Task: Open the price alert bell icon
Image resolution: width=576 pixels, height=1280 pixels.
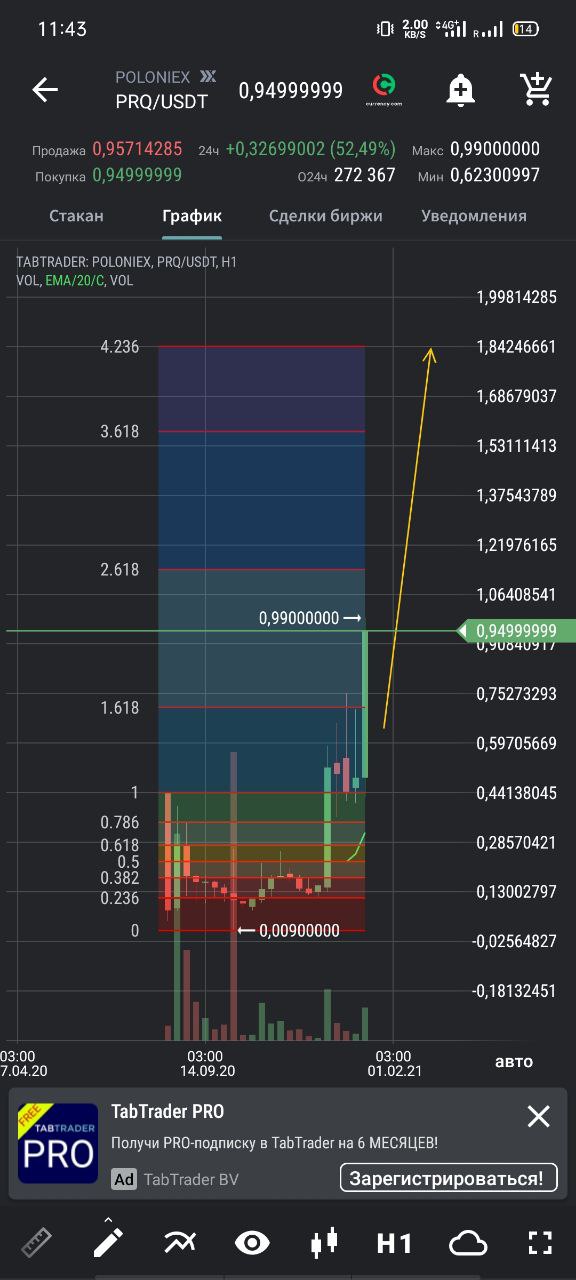Action: (461, 90)
